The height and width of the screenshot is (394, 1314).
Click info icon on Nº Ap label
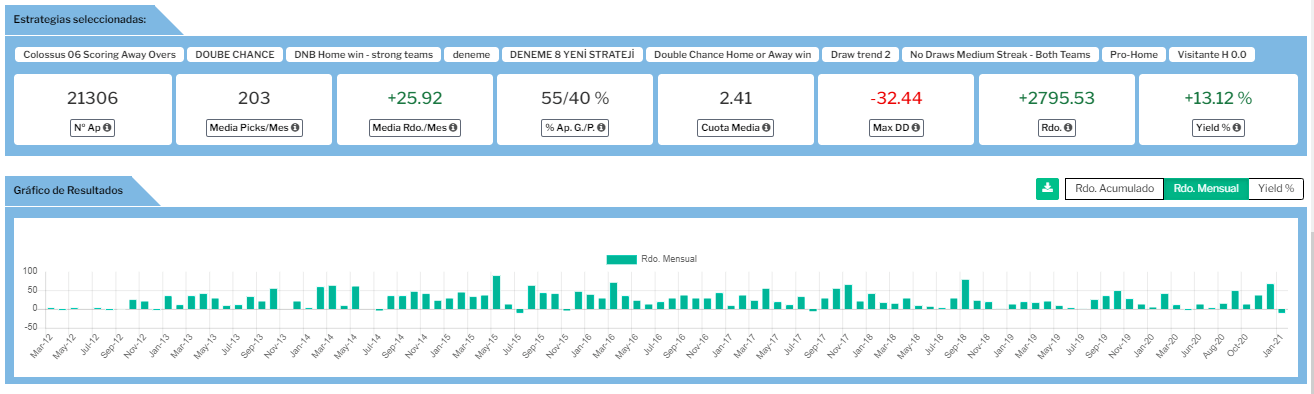108,128
